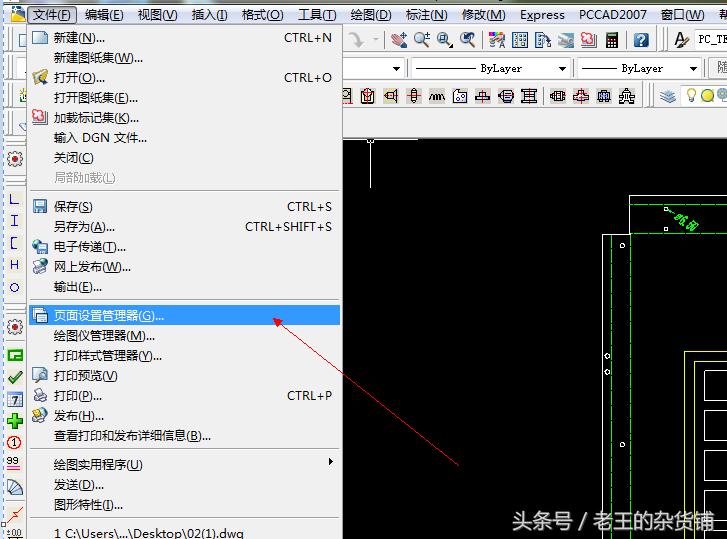Select 保存(S) menu entry
This screenshot has width=727, height=539.
pyautogui.click(x=184, y=206)
